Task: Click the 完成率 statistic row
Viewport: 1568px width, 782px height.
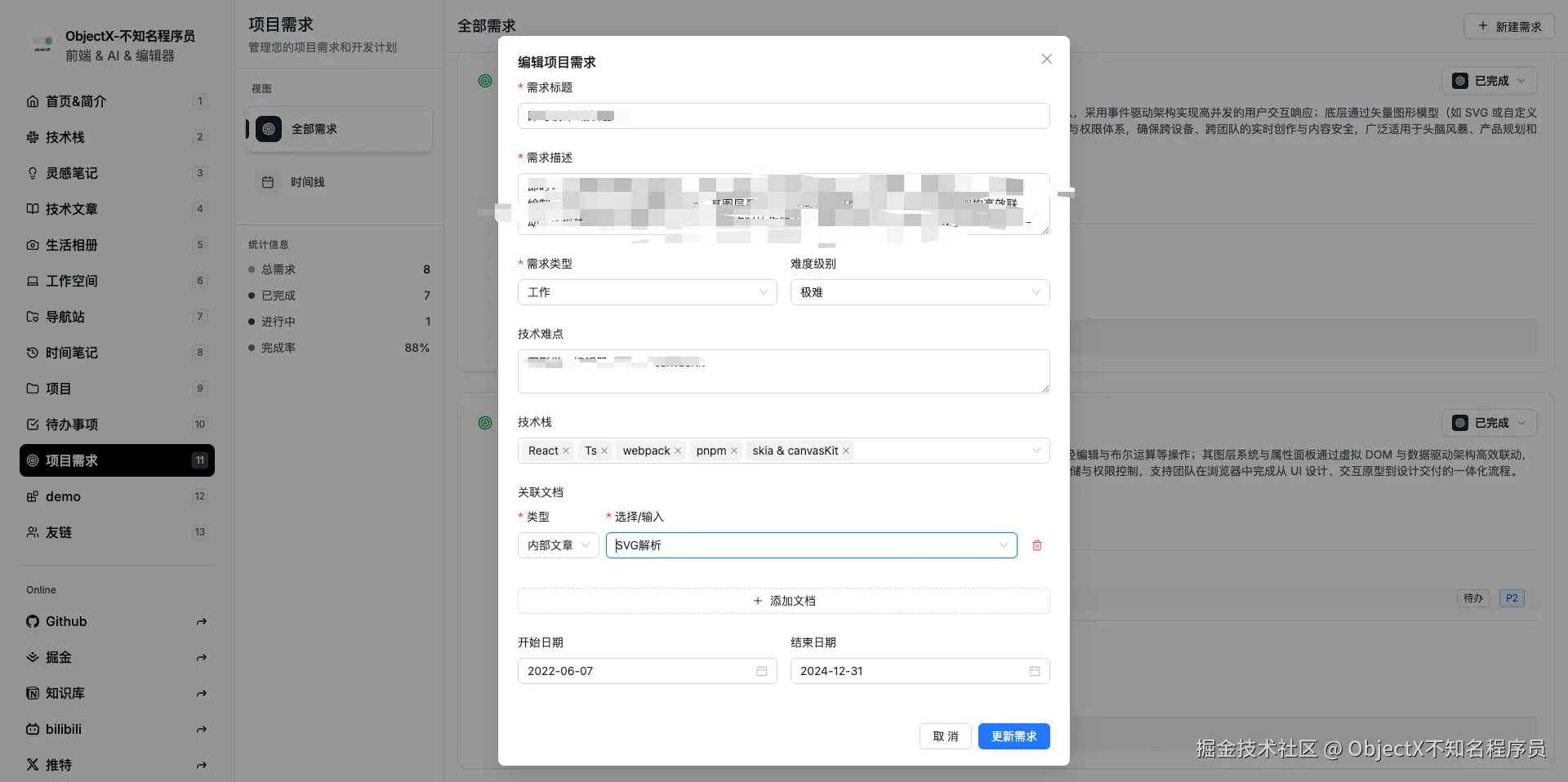Action: [x=339, y=348]
